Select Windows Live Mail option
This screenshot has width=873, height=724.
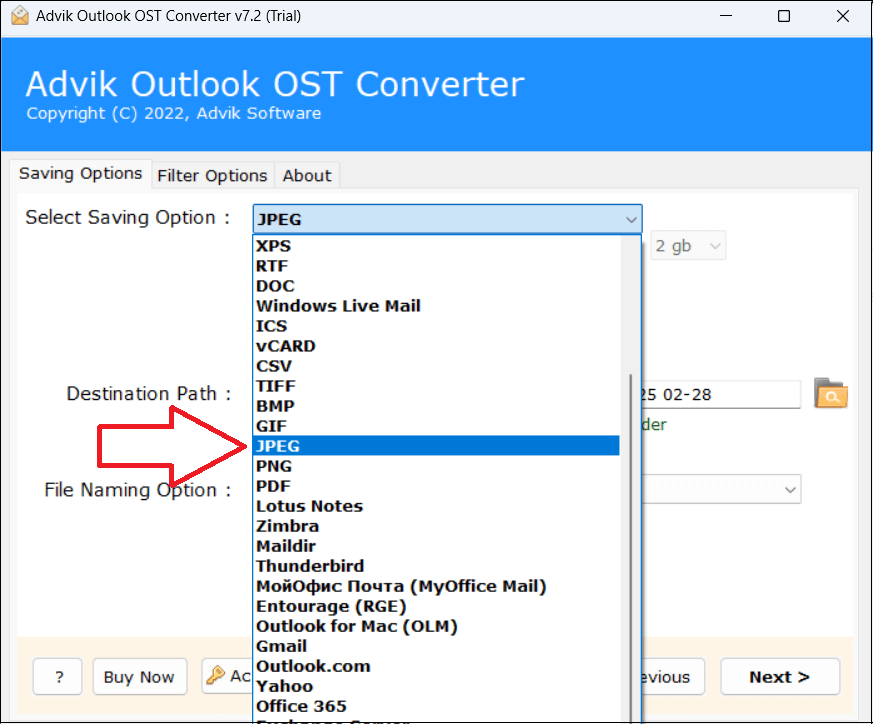pos(436,306)
